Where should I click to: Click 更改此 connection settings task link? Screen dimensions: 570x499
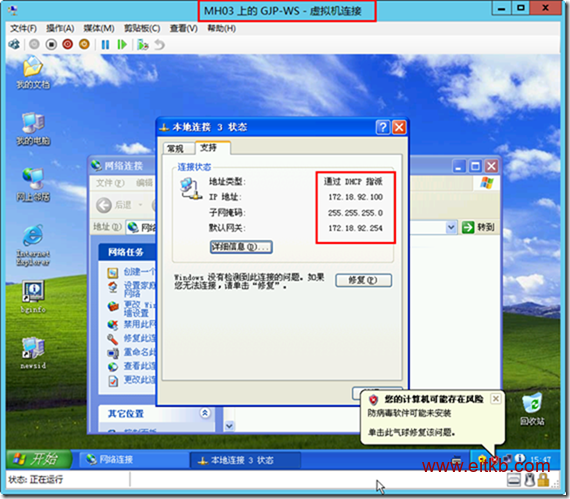point(132,380)
